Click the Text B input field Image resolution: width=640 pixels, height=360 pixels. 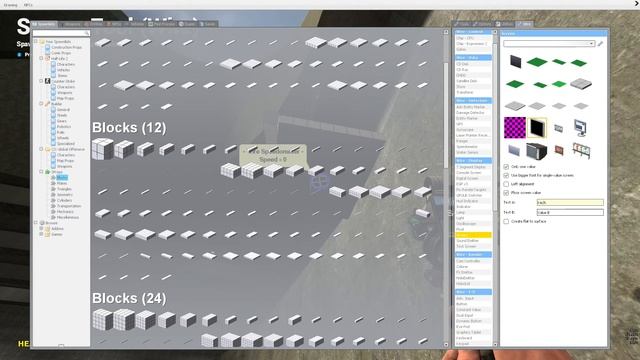coord(570,212)
